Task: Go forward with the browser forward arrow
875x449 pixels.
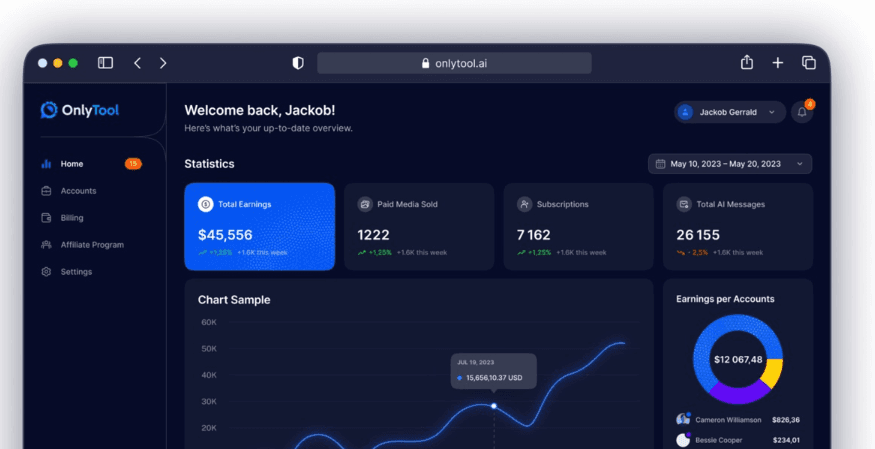Action: 163,63
